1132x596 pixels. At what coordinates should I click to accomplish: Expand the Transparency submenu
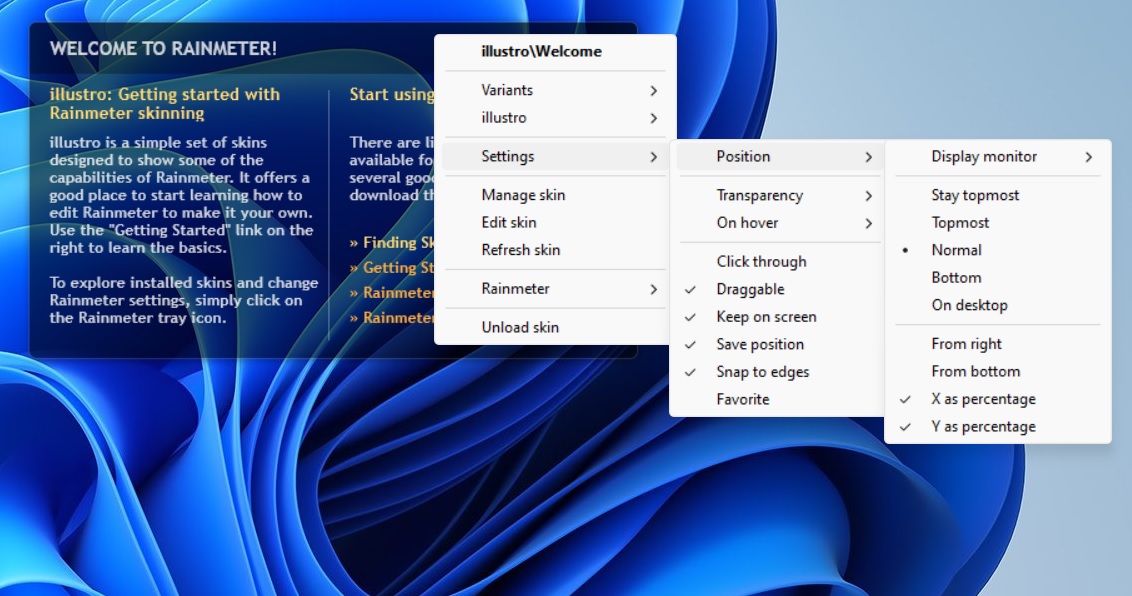[x=762, y=195]
